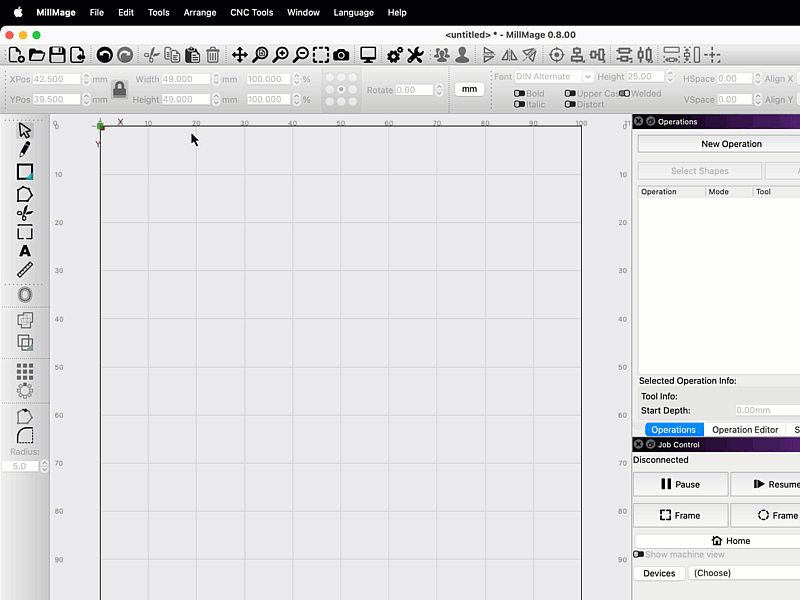This screenshot has height=600, width=800.
Task: Enable the Italic text switch
Action: 520,104
